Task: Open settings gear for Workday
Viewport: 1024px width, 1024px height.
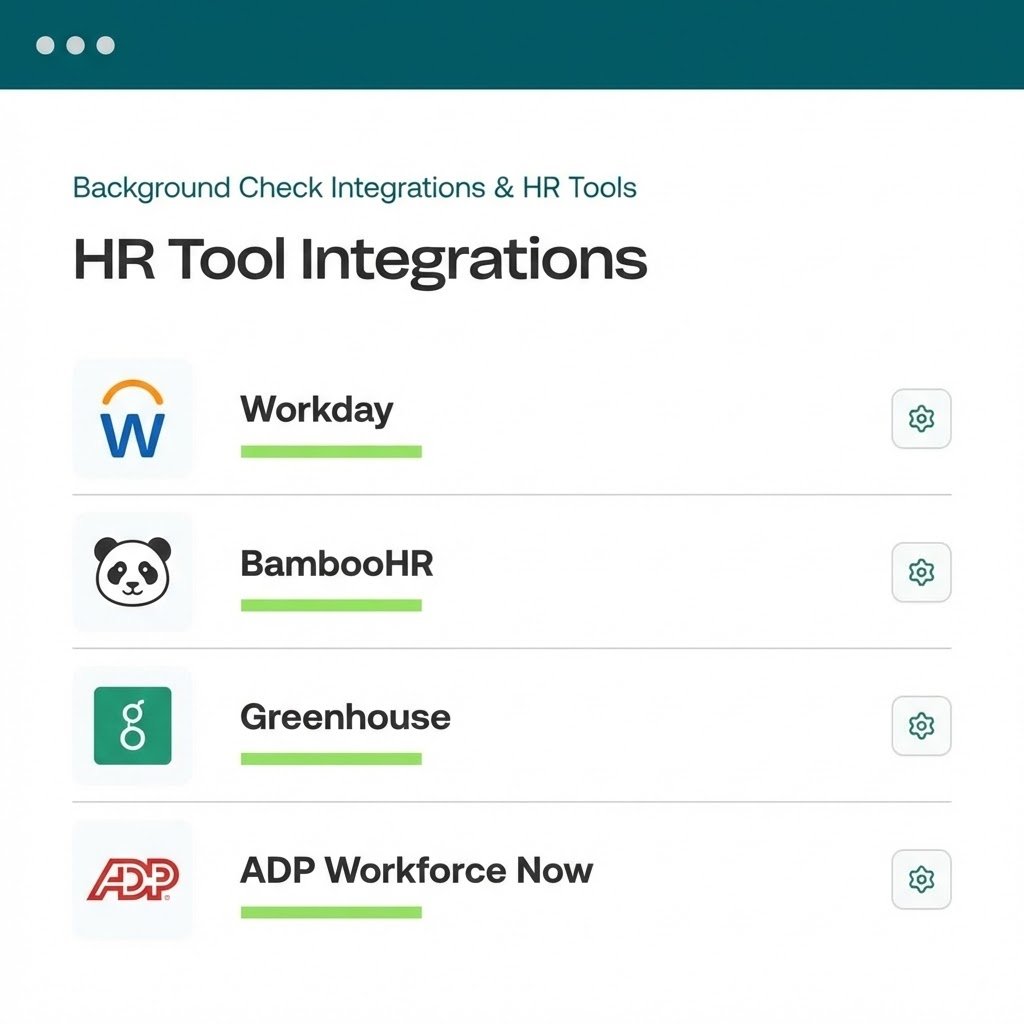Action: (x=921, y=419)
